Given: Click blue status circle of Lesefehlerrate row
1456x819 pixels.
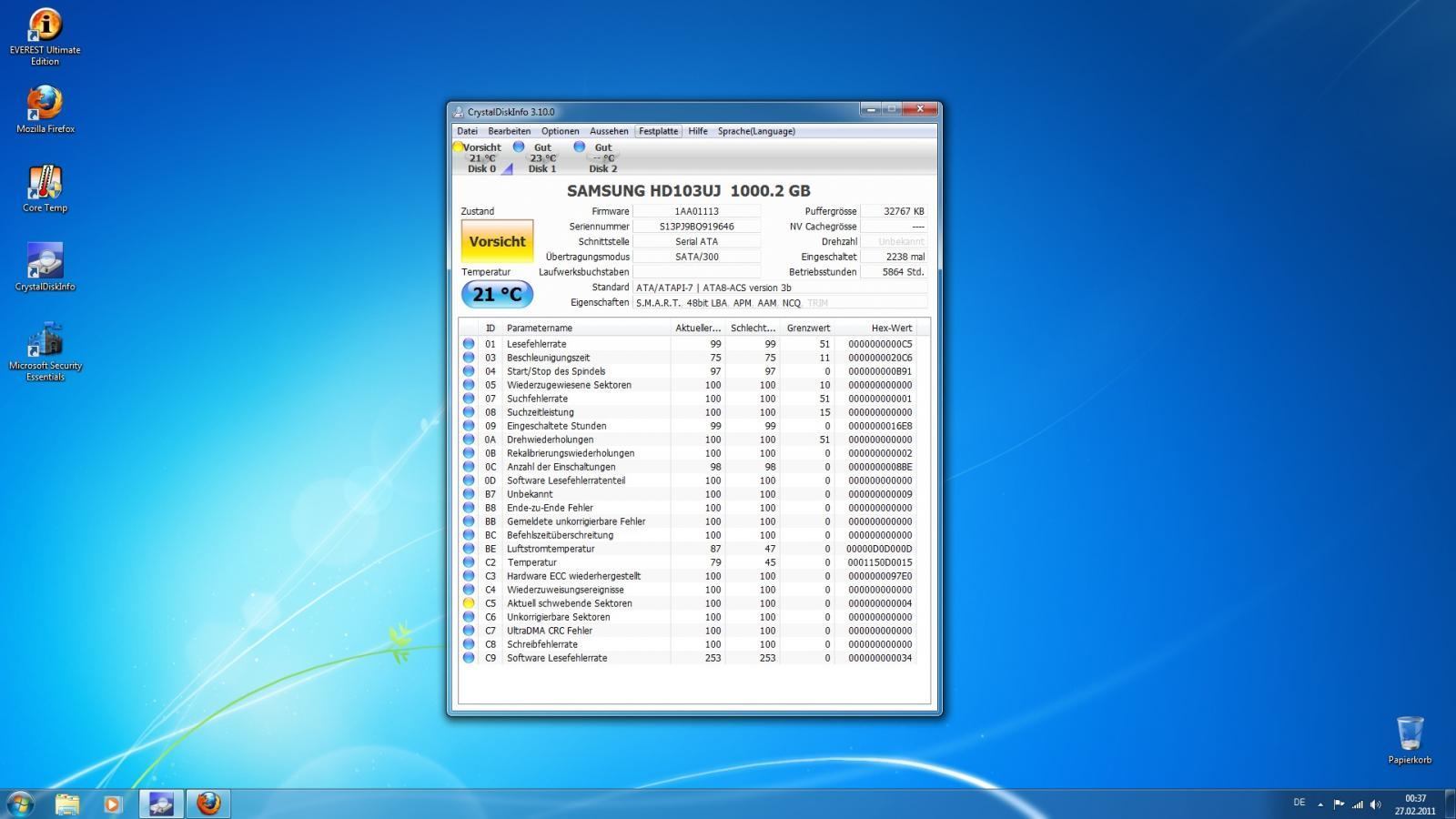Looking at the screenshot, I should (x=469, y=344).
